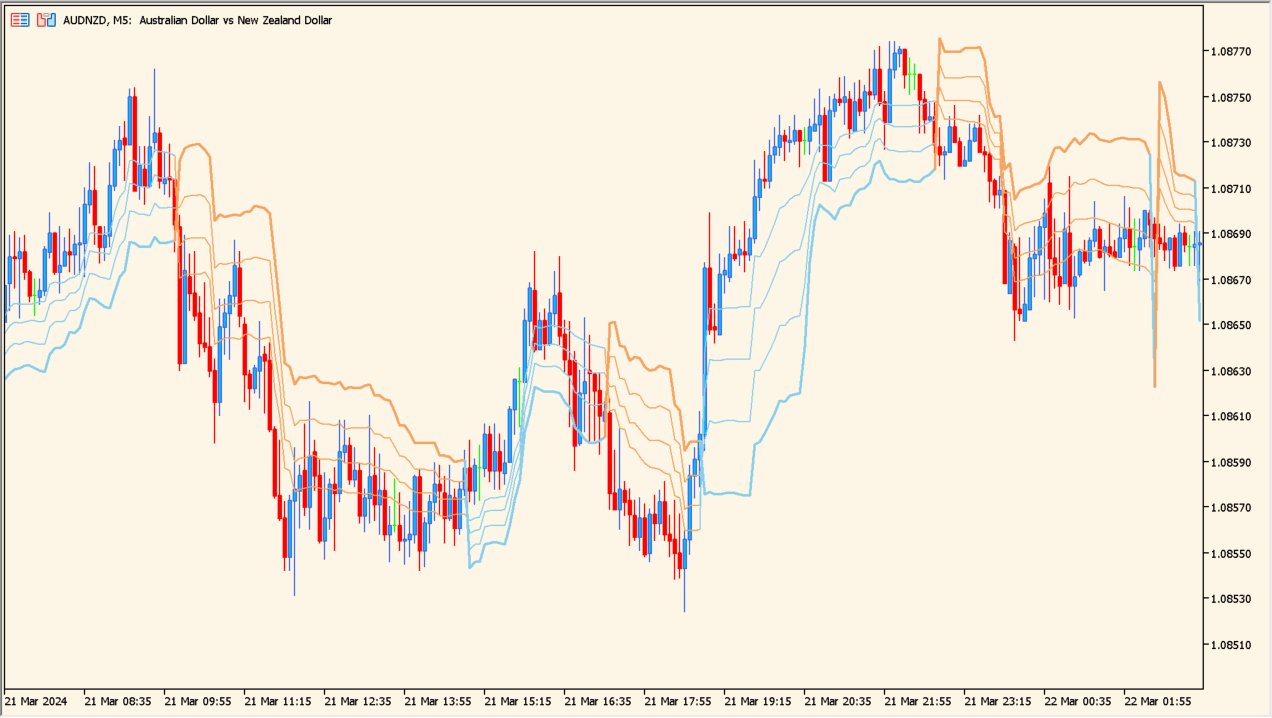The height and width of the screenshot is (718, 1272).
Task: Click the 21 Mar 17:55 timestamp label
Action: [x=680, y=702]
